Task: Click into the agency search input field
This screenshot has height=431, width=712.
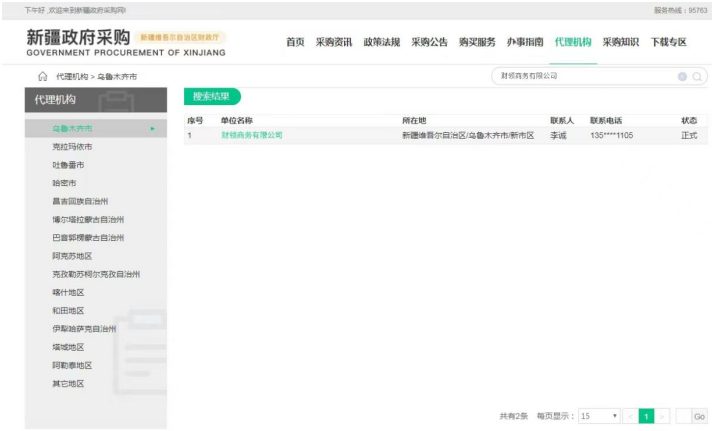Action: (x=585, y=76)
